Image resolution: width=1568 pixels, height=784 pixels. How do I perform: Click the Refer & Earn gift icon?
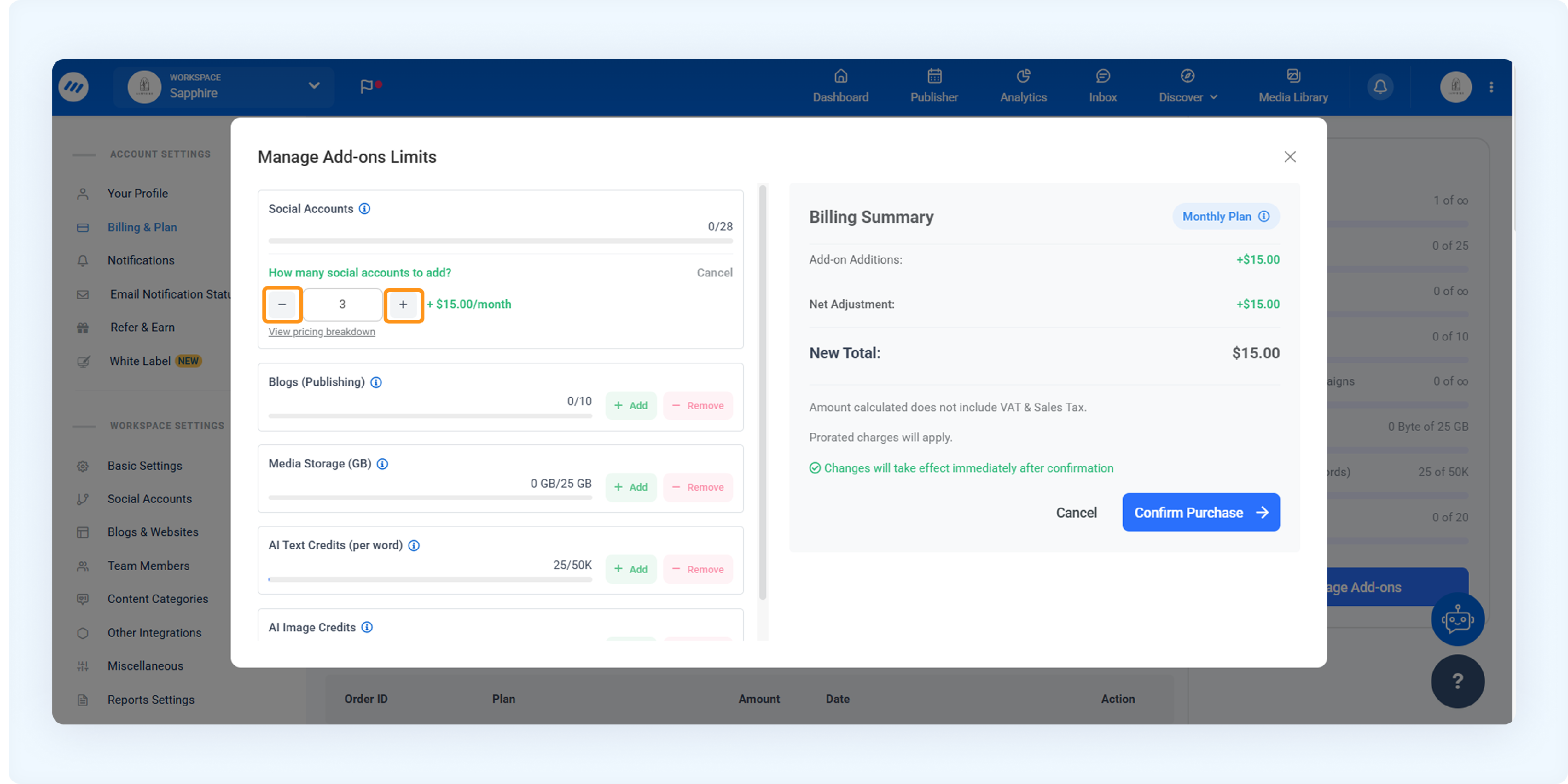pyautogui.click(x=83, y=328)
